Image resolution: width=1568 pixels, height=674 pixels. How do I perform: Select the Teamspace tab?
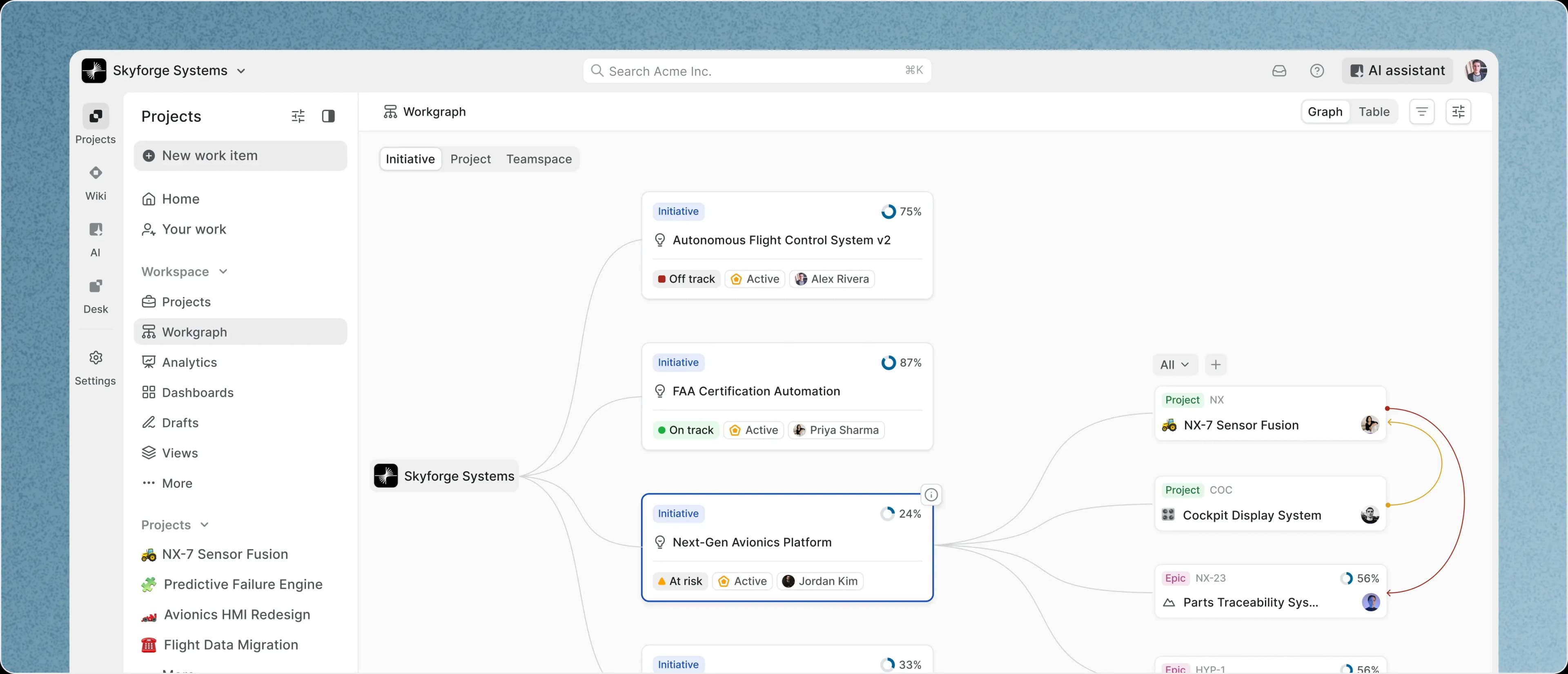[539, 159]
